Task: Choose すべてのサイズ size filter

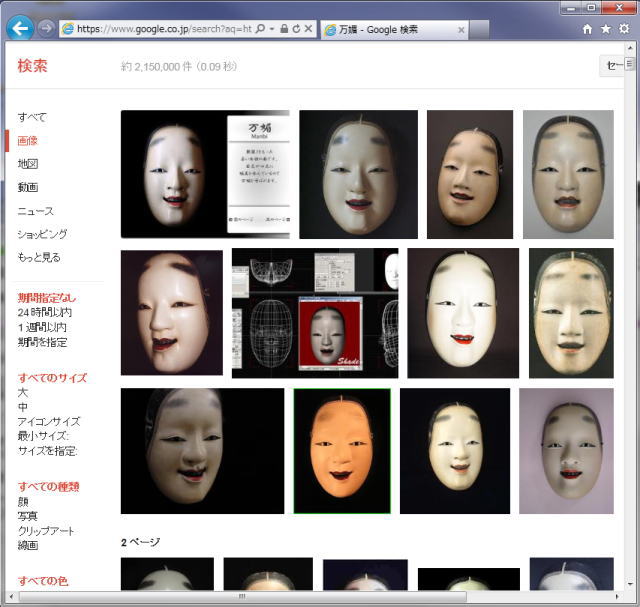Action: click(52, 378)
